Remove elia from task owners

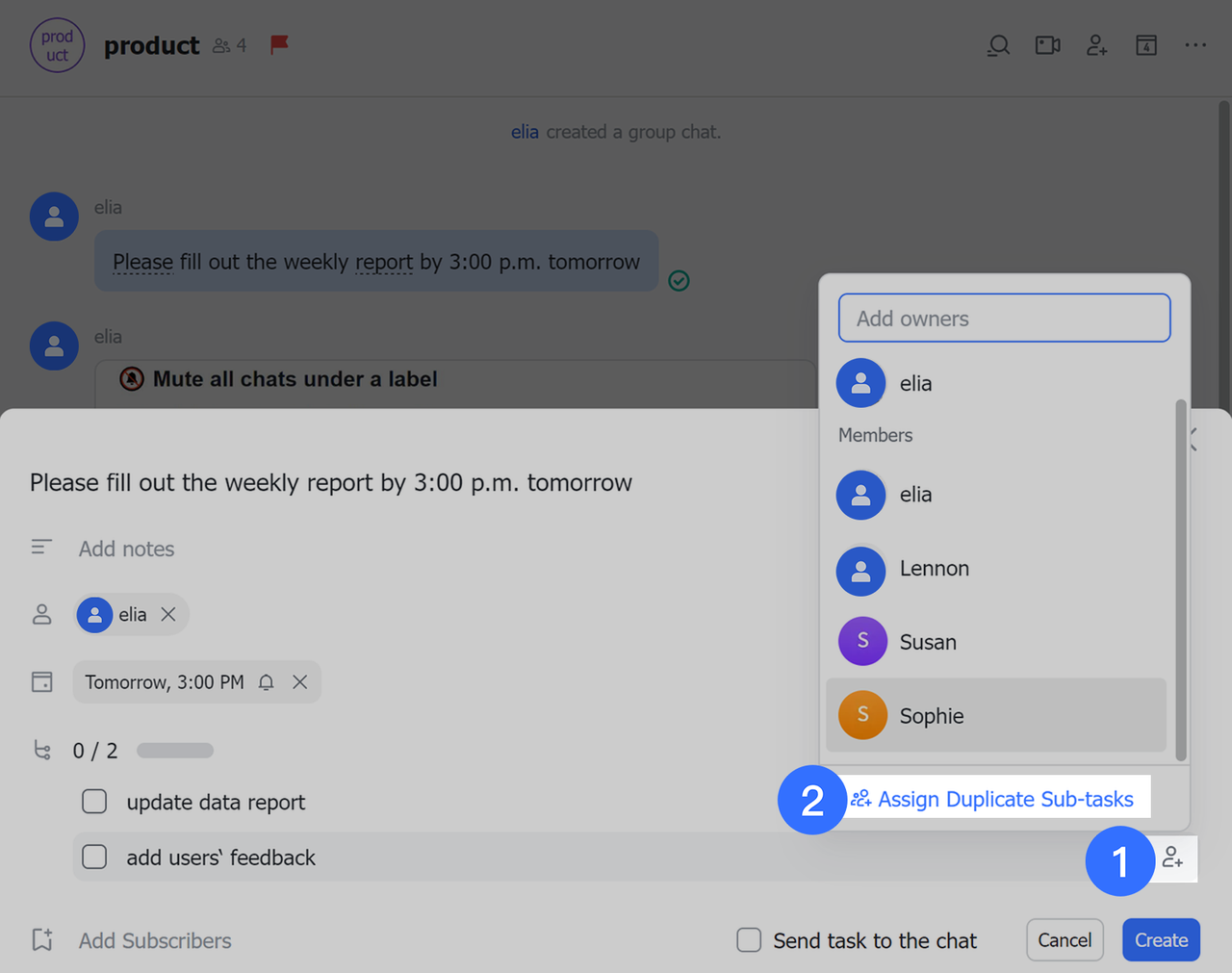tap(168, 614)
